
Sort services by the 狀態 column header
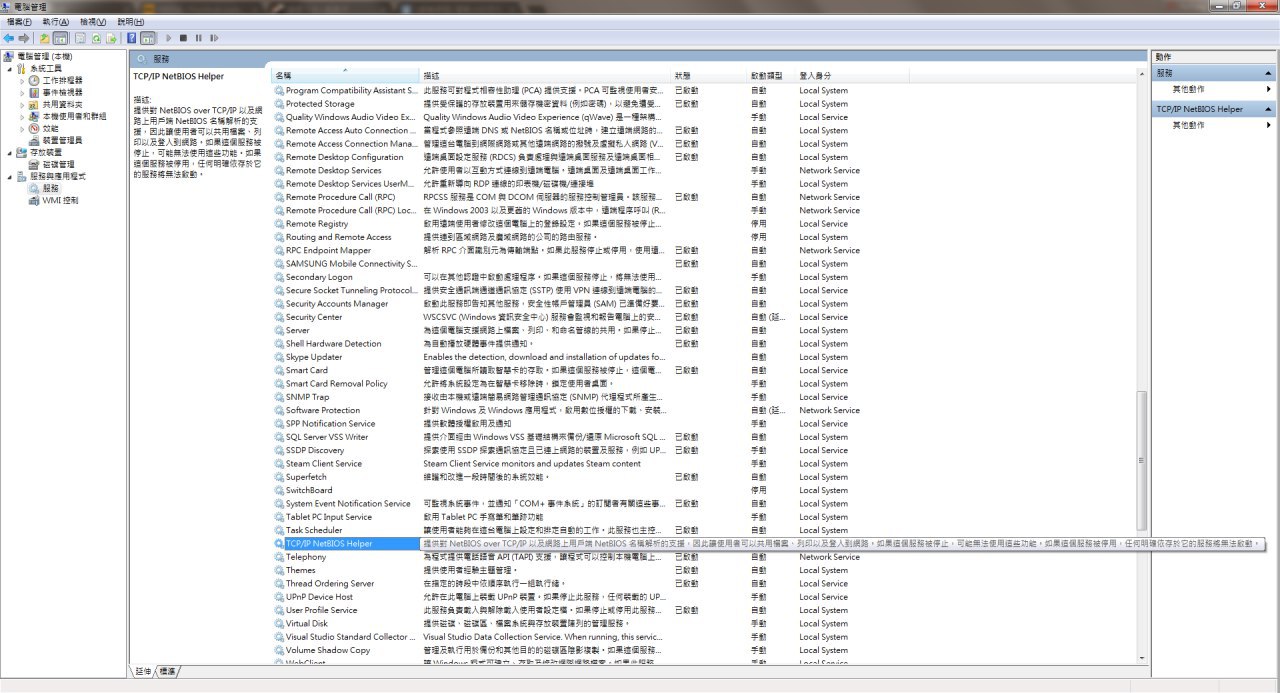(x=682, y=75)
